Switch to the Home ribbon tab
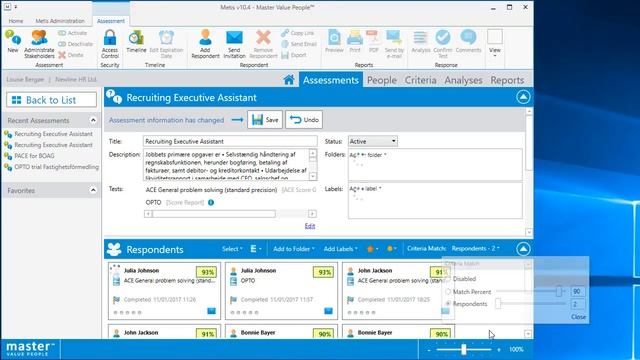The image size is (640, 360). tap(16, 21)
